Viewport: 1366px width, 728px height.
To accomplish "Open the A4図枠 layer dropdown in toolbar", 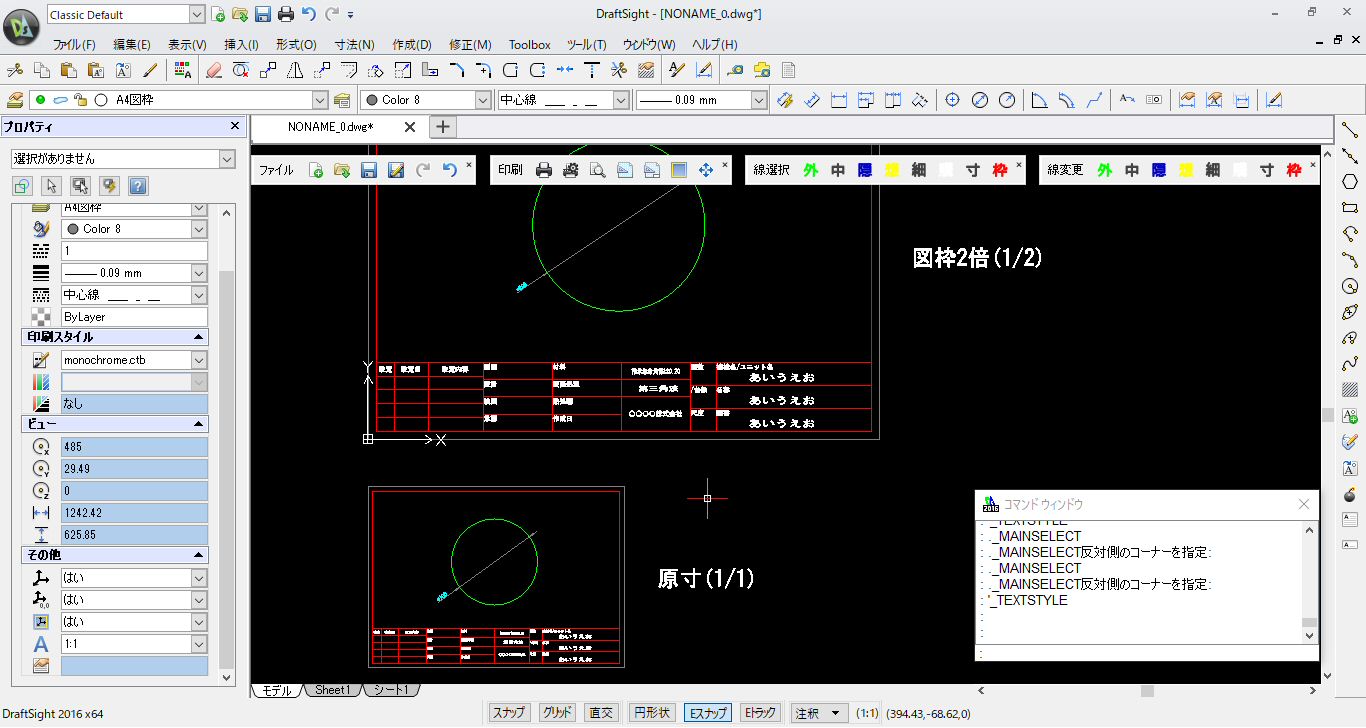I will [x=320, y=100].
